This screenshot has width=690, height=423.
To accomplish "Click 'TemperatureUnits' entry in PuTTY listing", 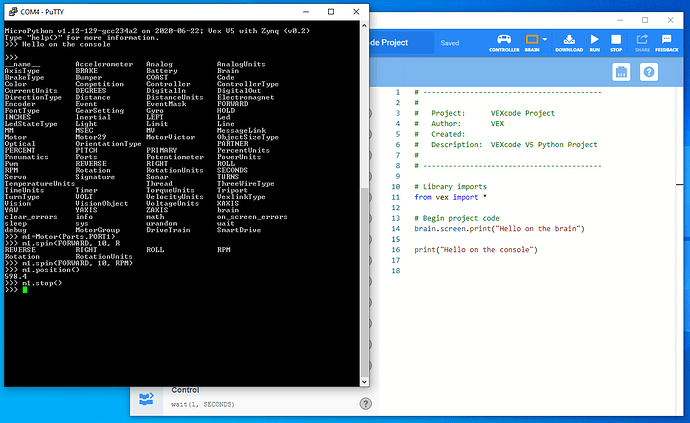I will [40, 184].
